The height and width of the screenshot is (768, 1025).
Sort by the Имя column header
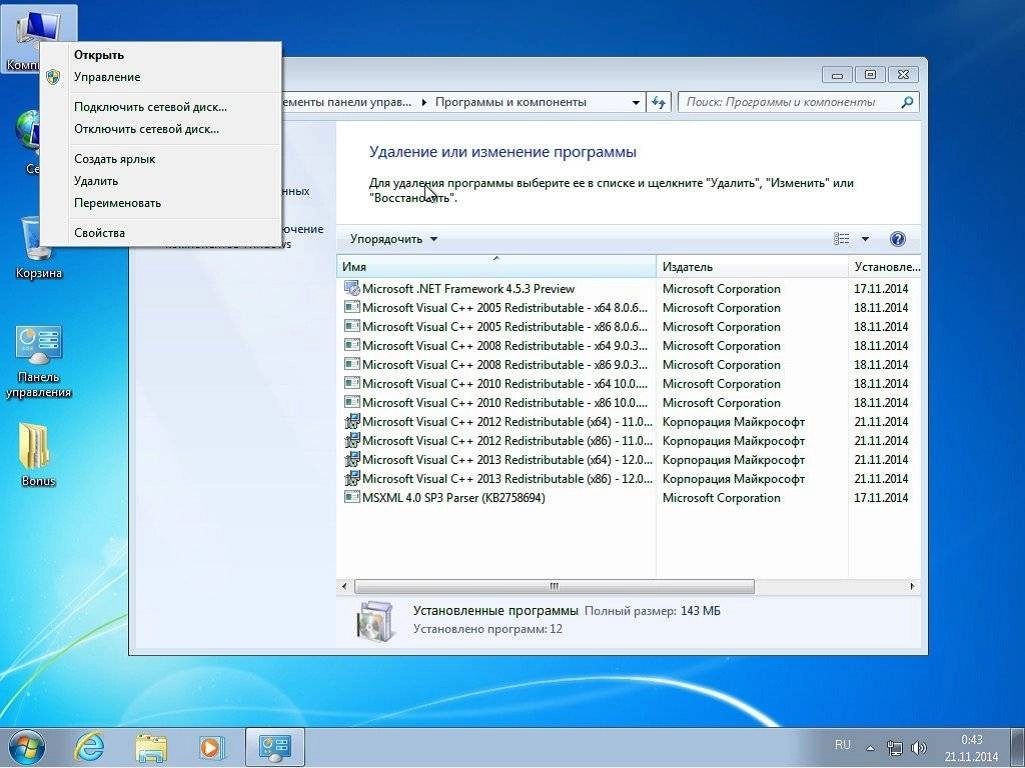tap(497, 267)
